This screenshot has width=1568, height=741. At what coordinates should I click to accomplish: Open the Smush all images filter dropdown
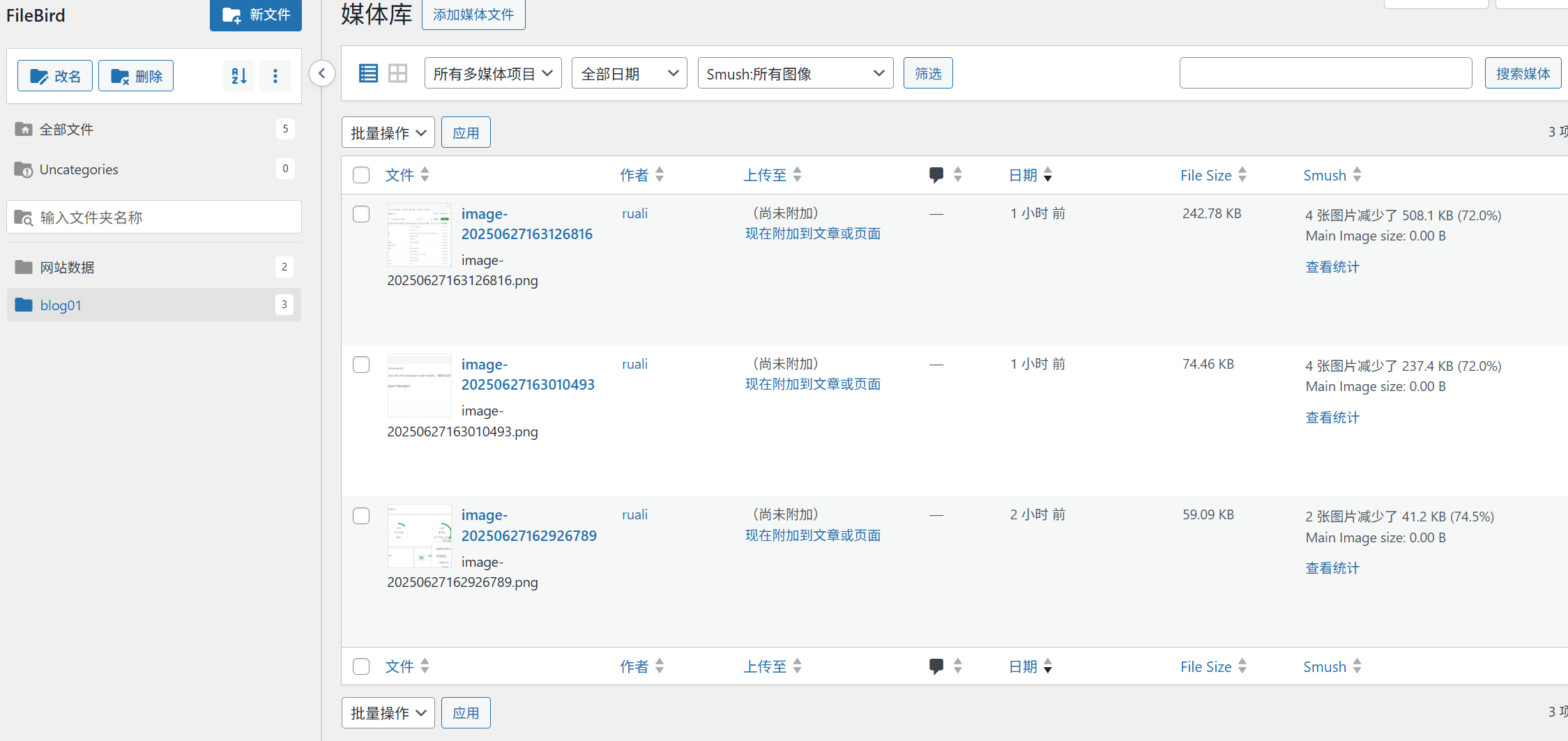point(795,73)
